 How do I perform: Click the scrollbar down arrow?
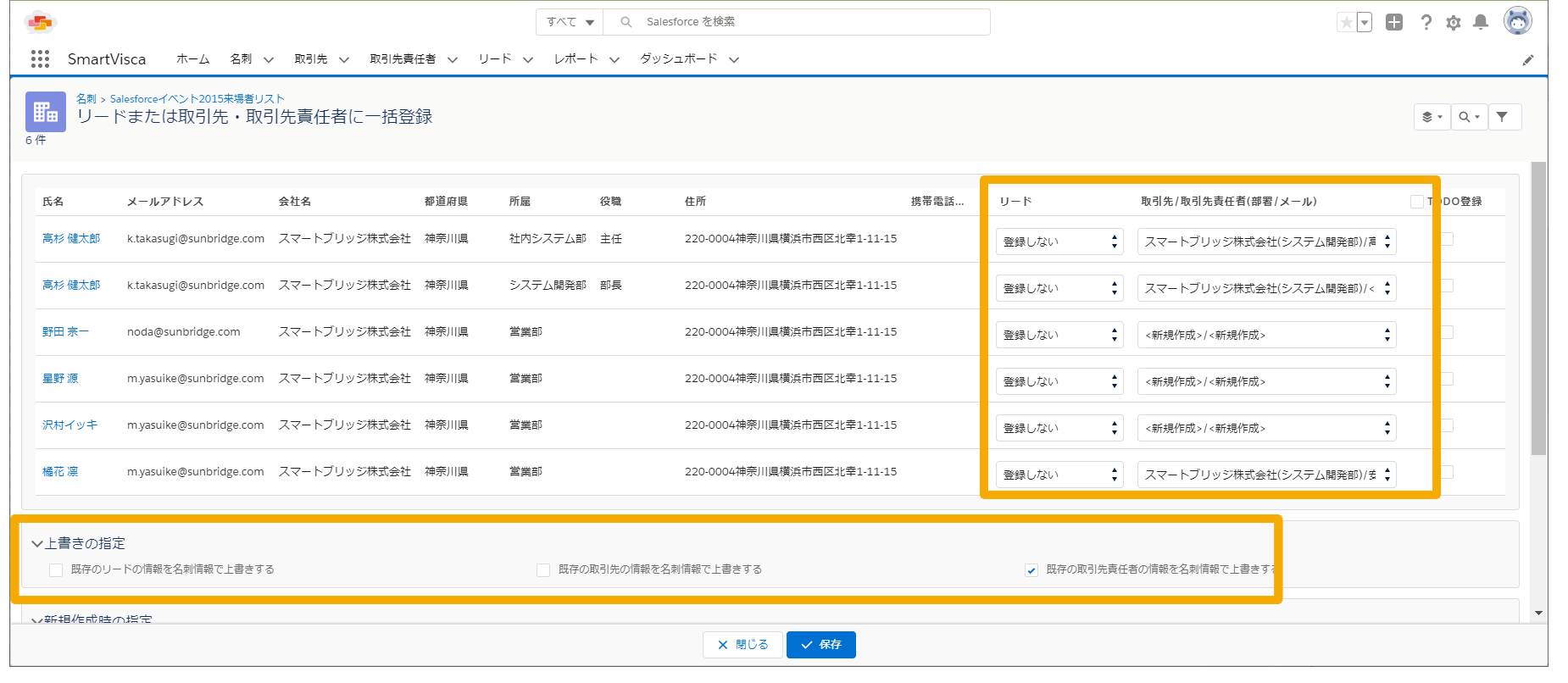click(1539, 614)
